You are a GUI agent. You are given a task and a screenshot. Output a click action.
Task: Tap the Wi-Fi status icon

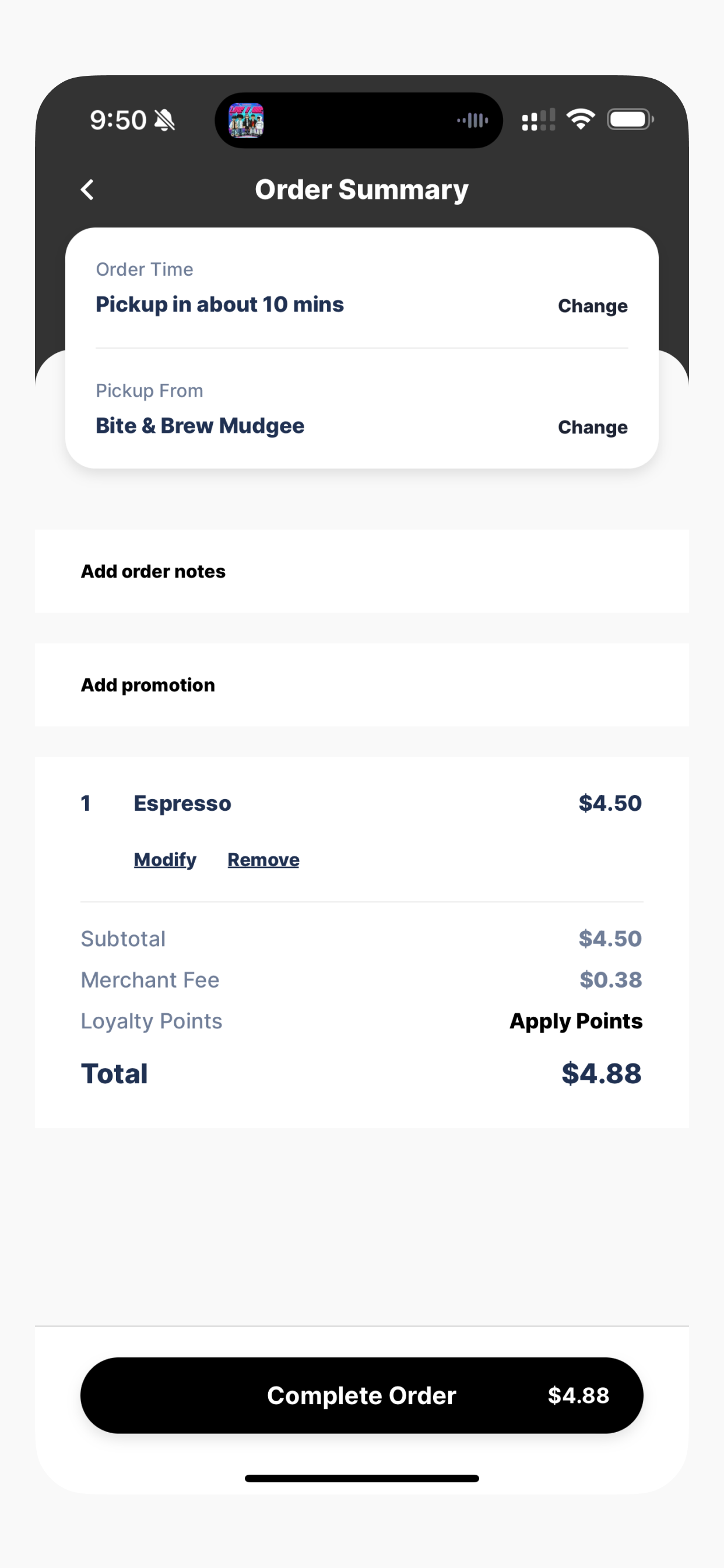581,120
